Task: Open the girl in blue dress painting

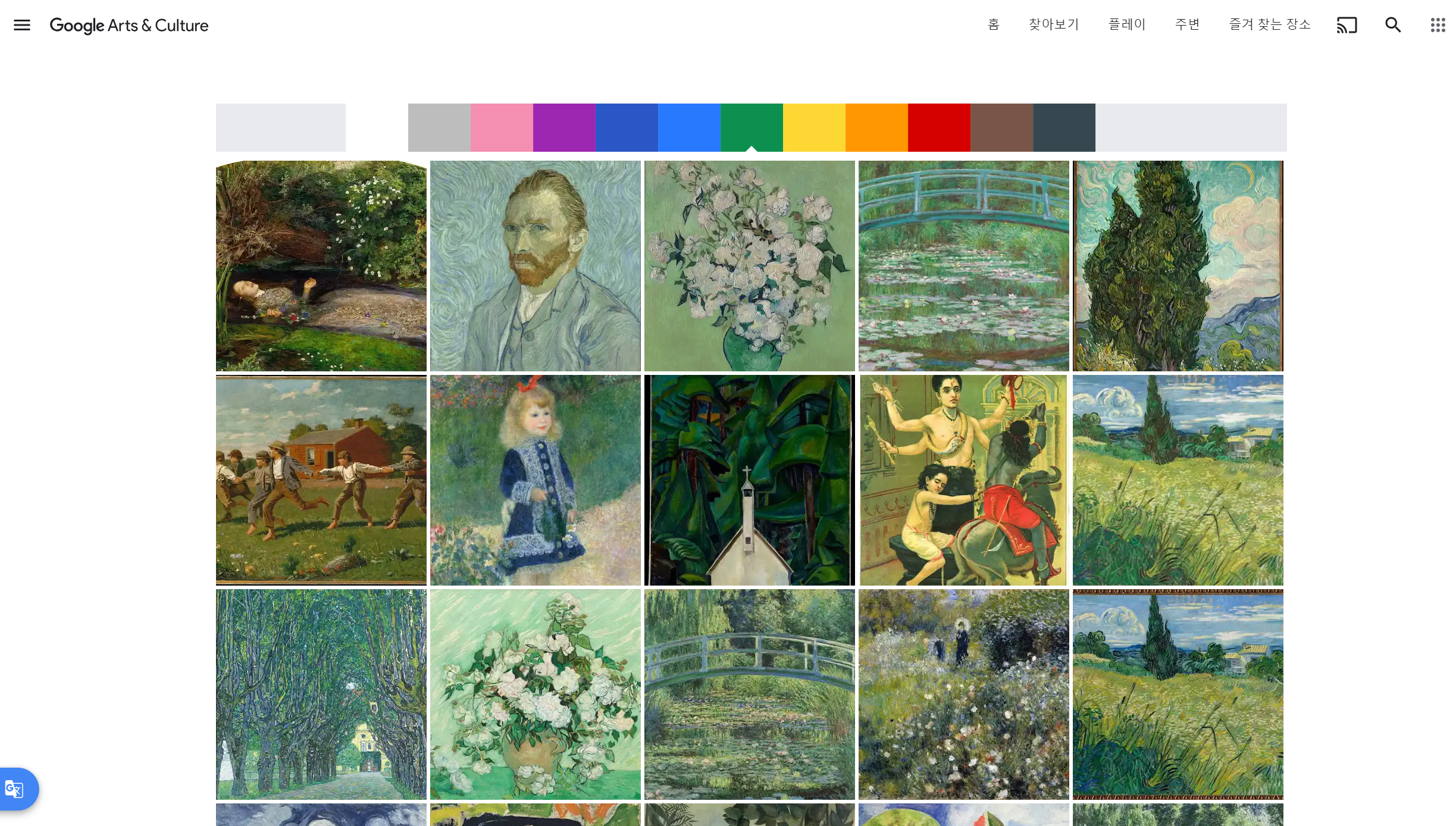Action: 535,480
